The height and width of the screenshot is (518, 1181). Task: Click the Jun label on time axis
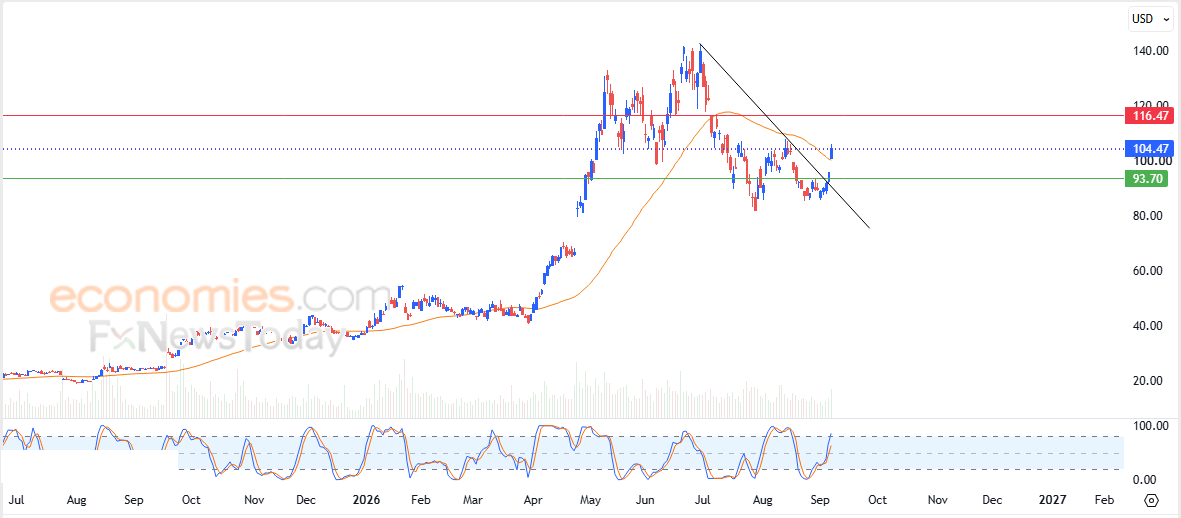coord(646,500)
